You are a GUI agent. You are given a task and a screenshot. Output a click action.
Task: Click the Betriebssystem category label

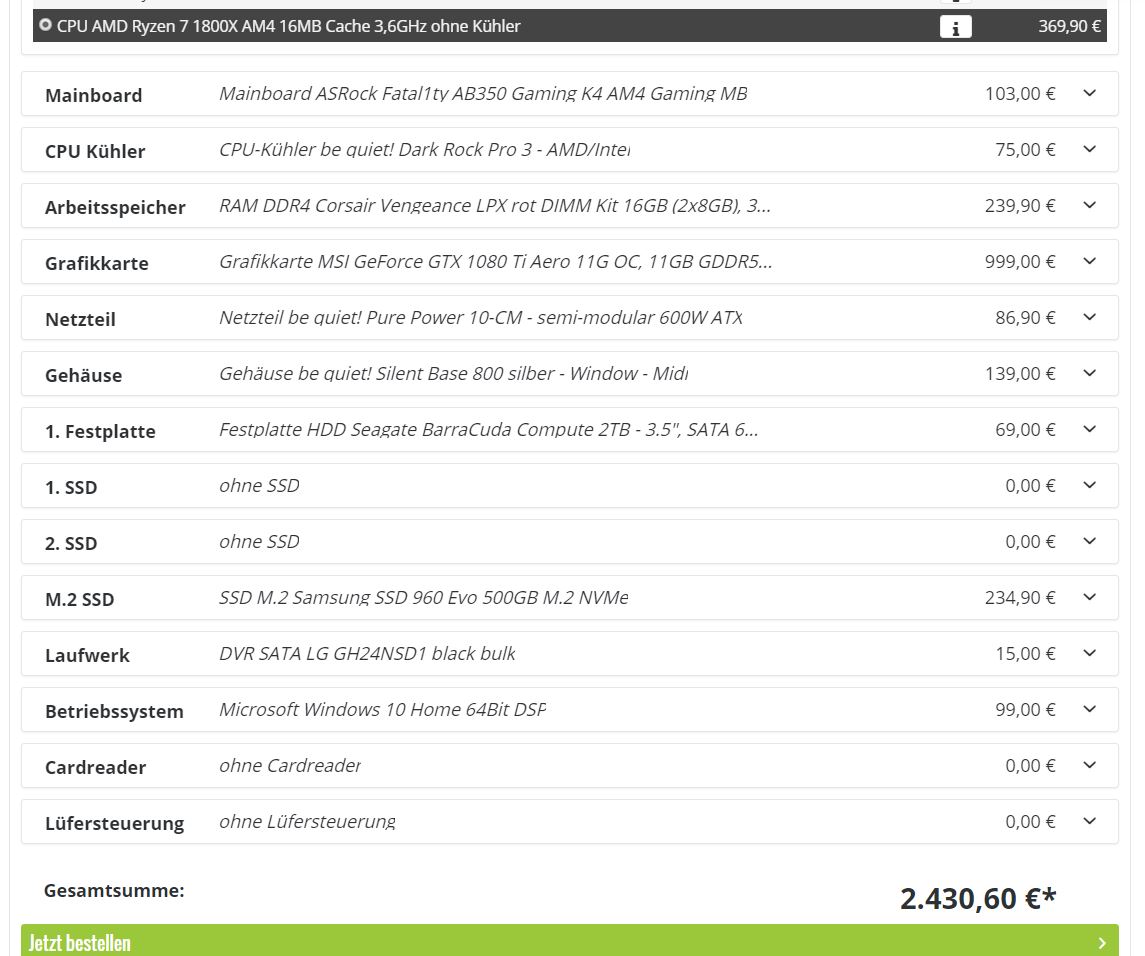click(x=114, y=712)
